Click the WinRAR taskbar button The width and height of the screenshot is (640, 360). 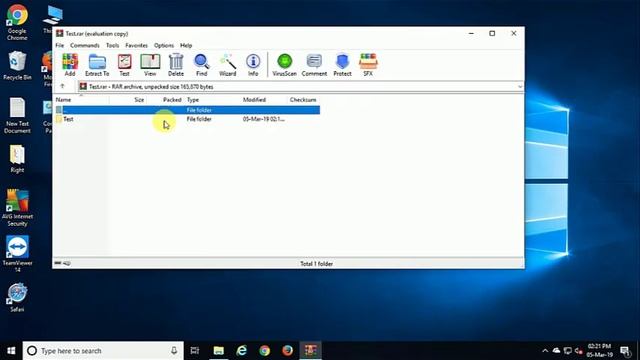[310, 351]
